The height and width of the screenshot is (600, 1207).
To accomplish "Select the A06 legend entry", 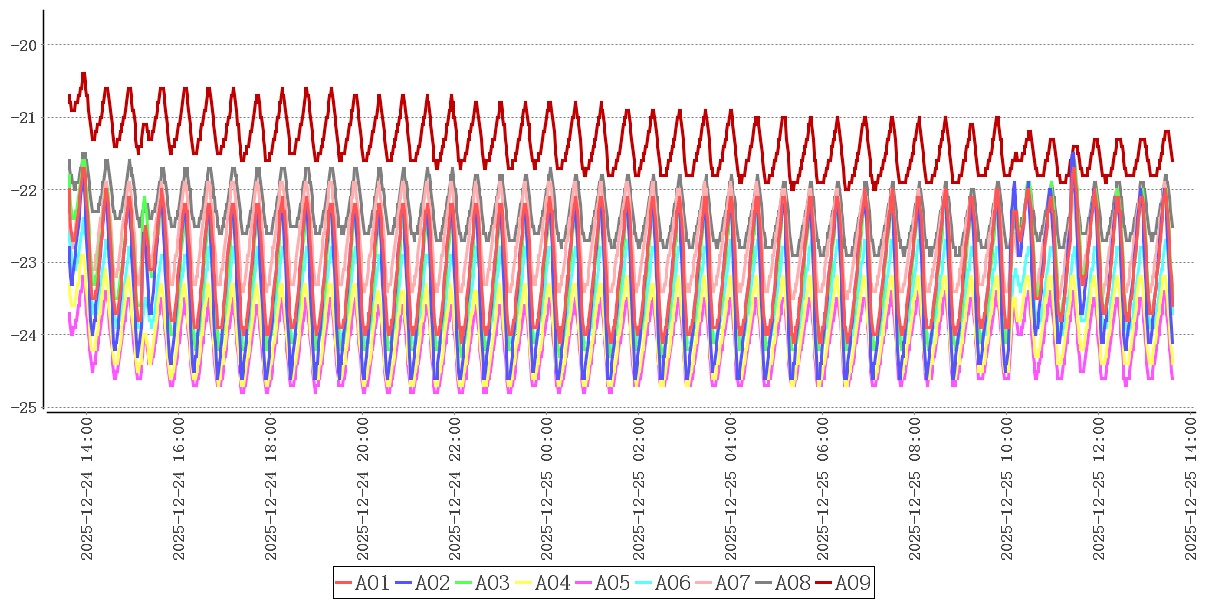I will click(672, 583).
